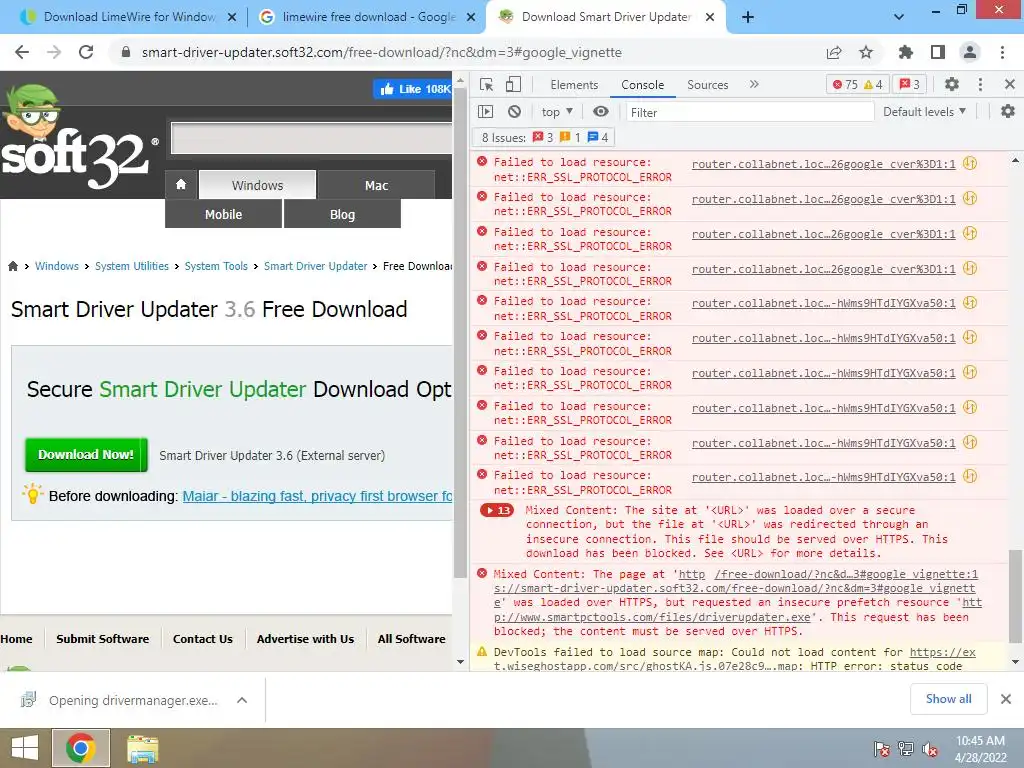
Task: Click the Facebook Like 108K button
Action: point(413,89)
